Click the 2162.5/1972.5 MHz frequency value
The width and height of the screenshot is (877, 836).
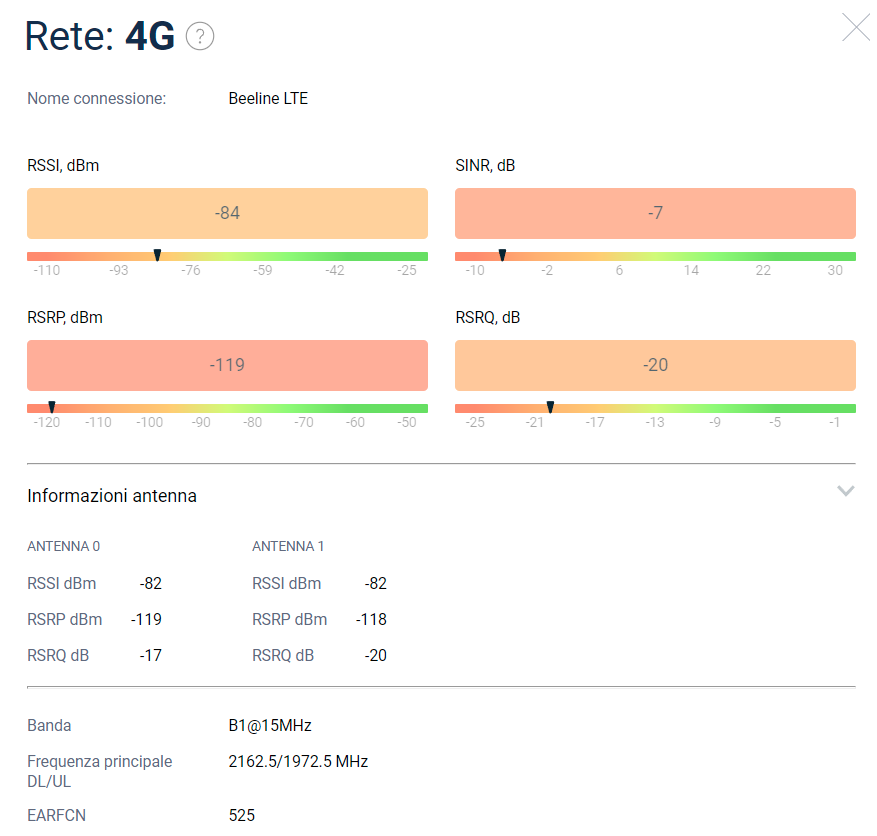click(x=298, y=762)
